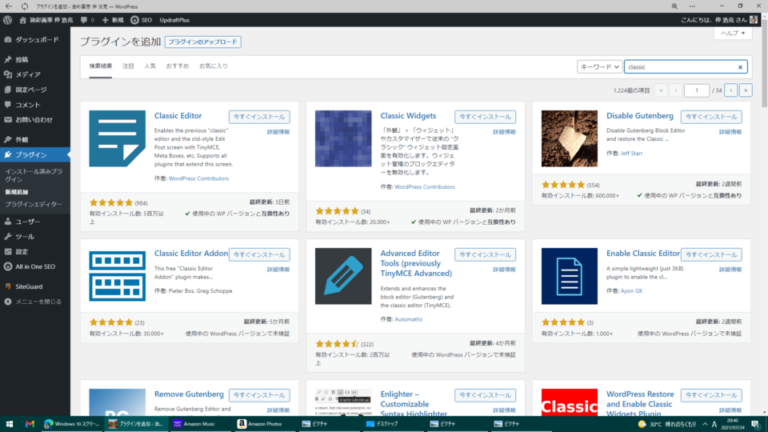The image size is (768, 432).
Task: Click the browser zoom magnifier icon
Action: point(674,6)
